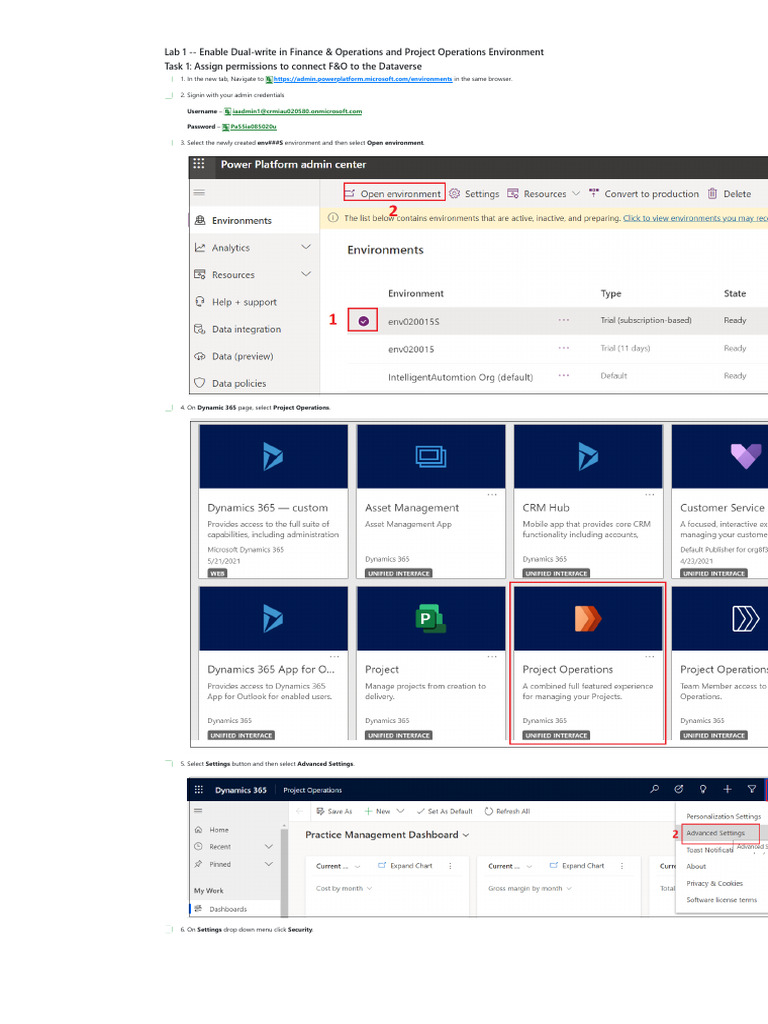The height and width of the screenshot is (1024, 768).
Task: Click the plus quick-create icon
Action: pyautogui.click(x=727, y=789)
